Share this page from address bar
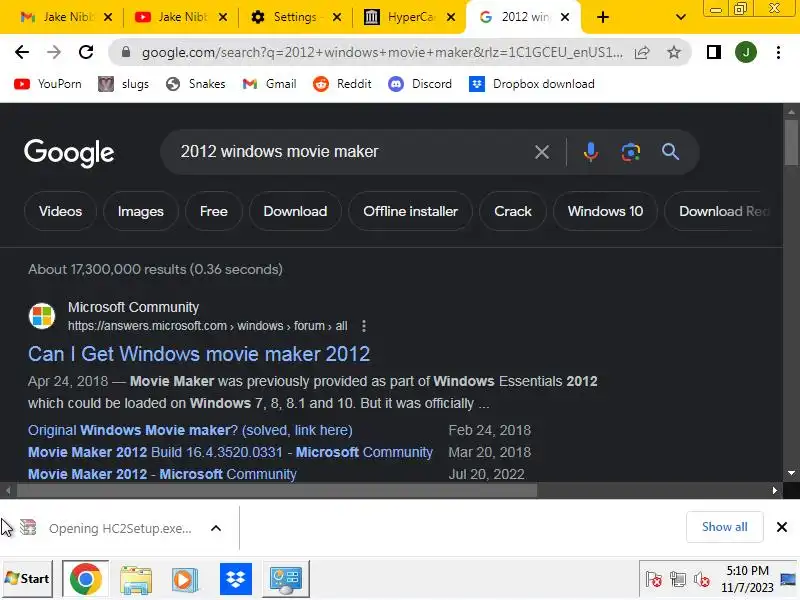The height and width of the screenshot is (600, 800). [x=642, y=52]
